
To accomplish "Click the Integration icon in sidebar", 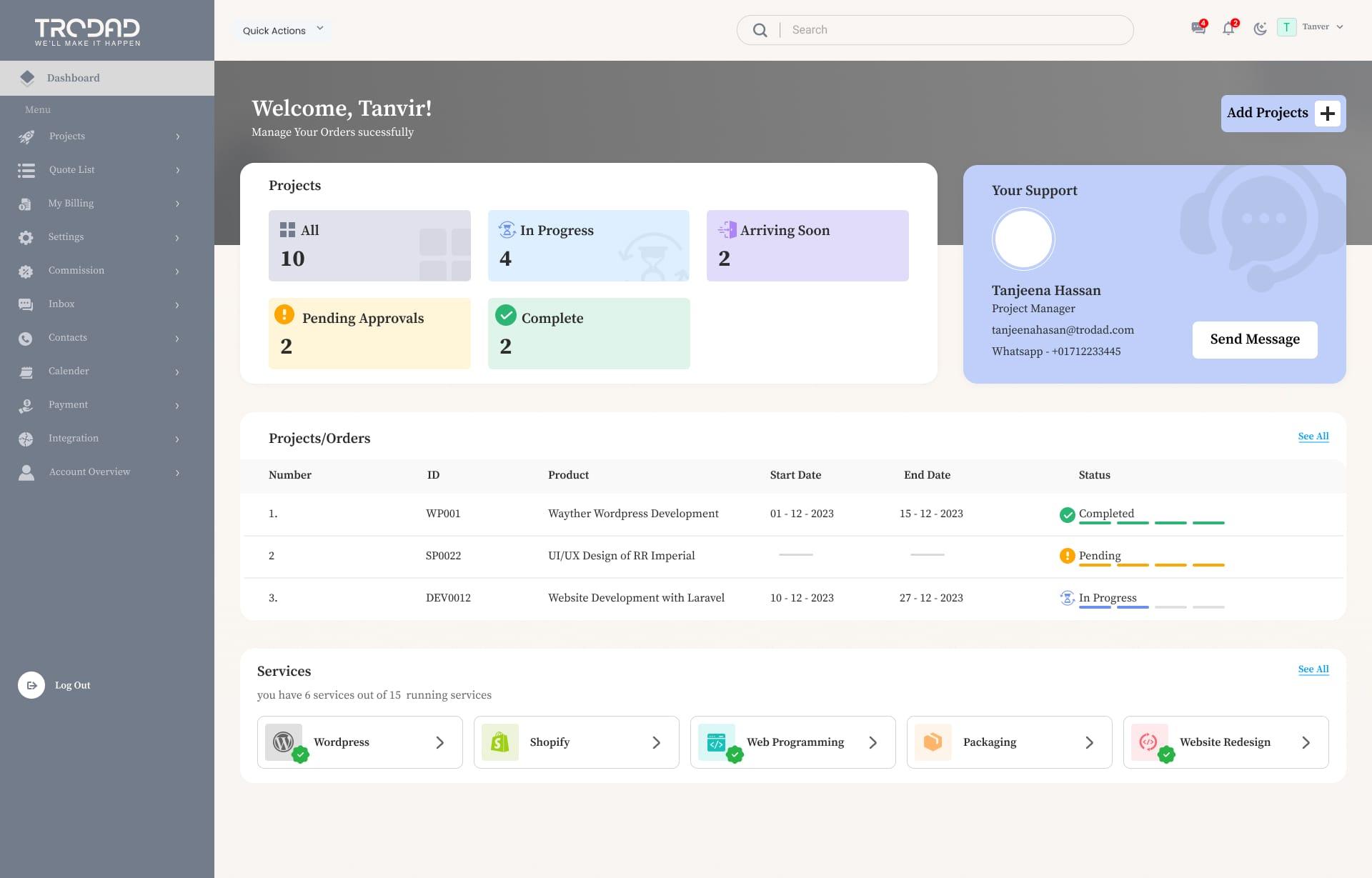I will tap(26, 439).
